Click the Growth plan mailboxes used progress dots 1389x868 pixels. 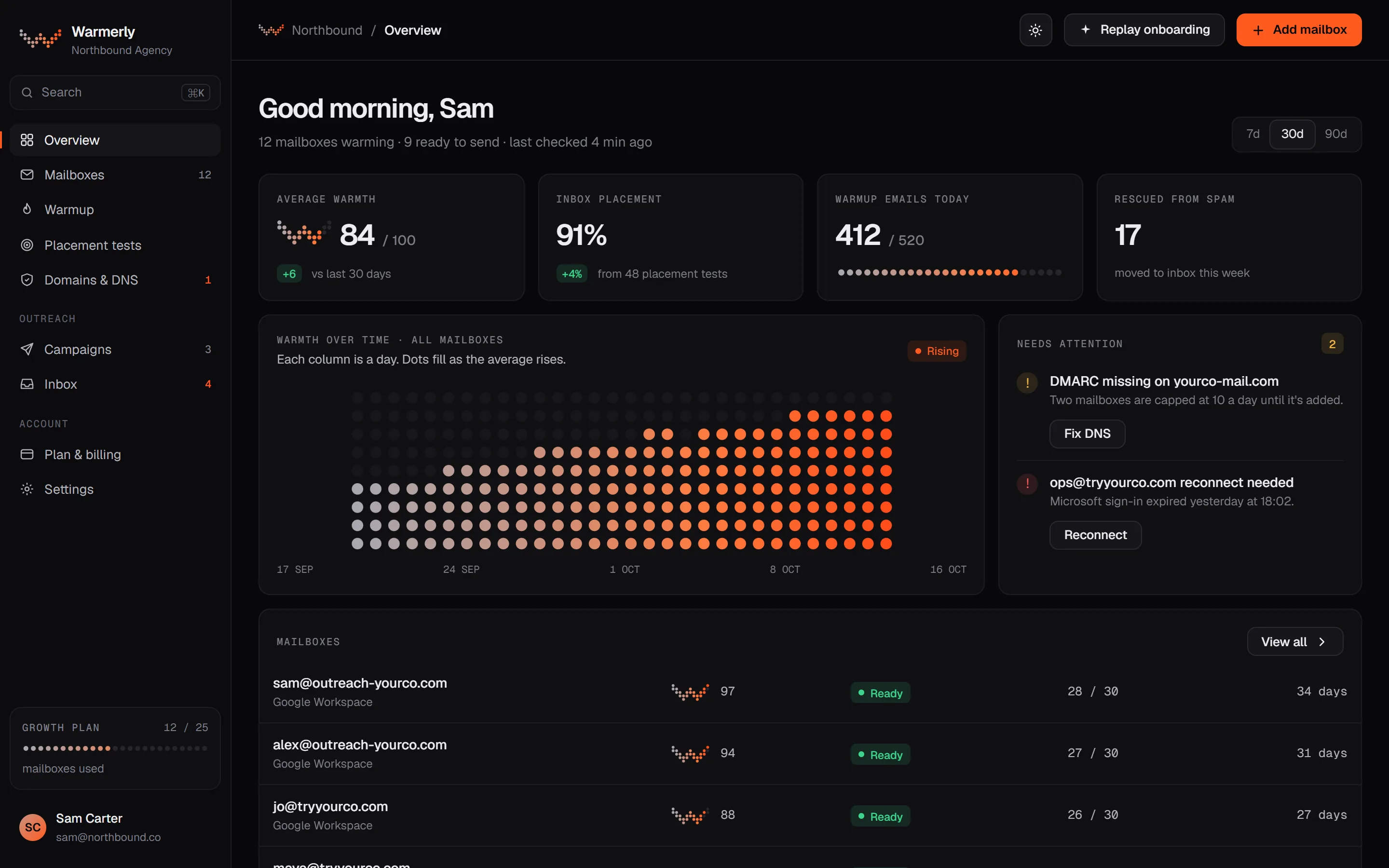[x=115, y=748]
